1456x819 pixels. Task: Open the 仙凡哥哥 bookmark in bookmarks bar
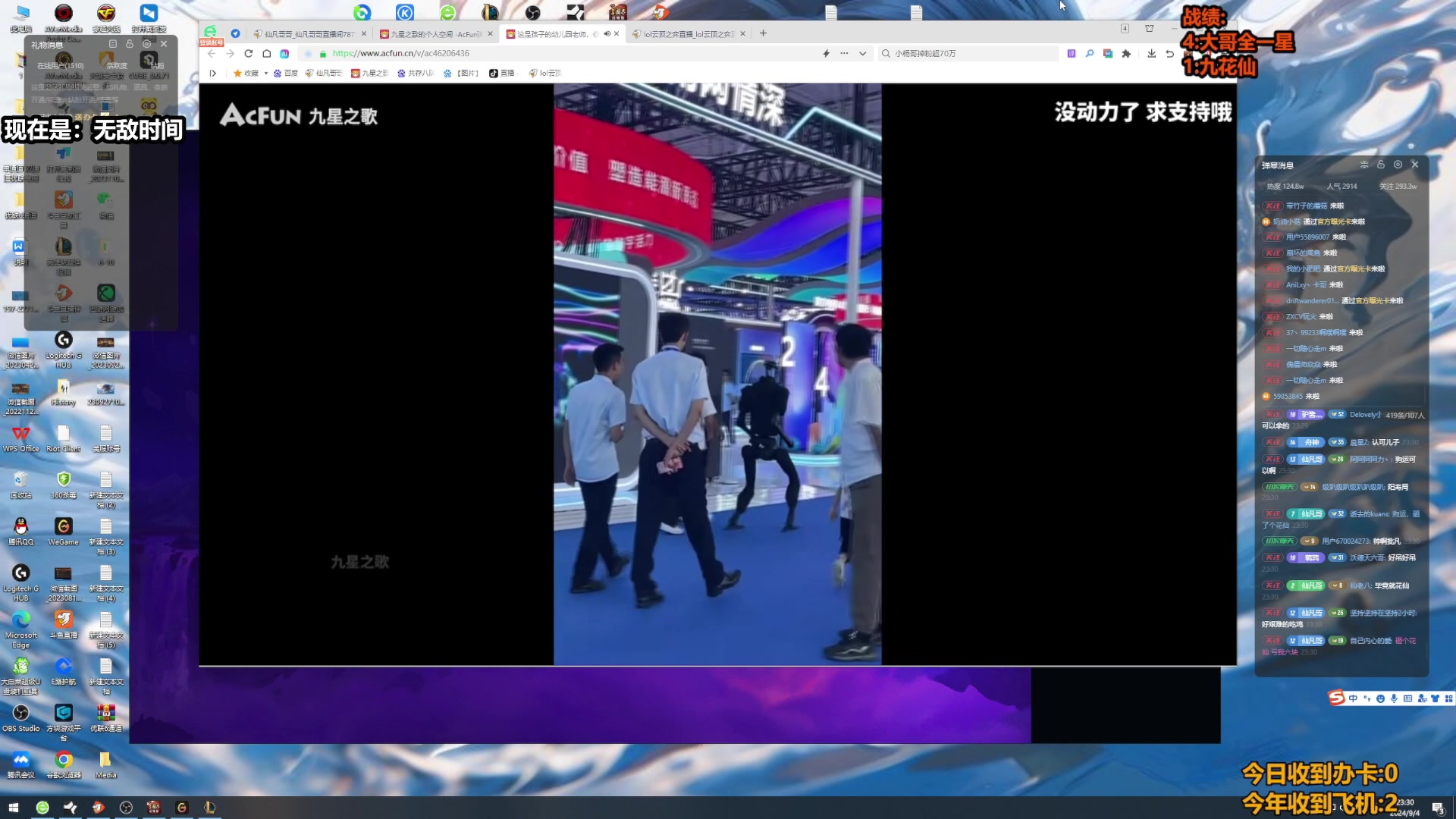tap(324, 74)
